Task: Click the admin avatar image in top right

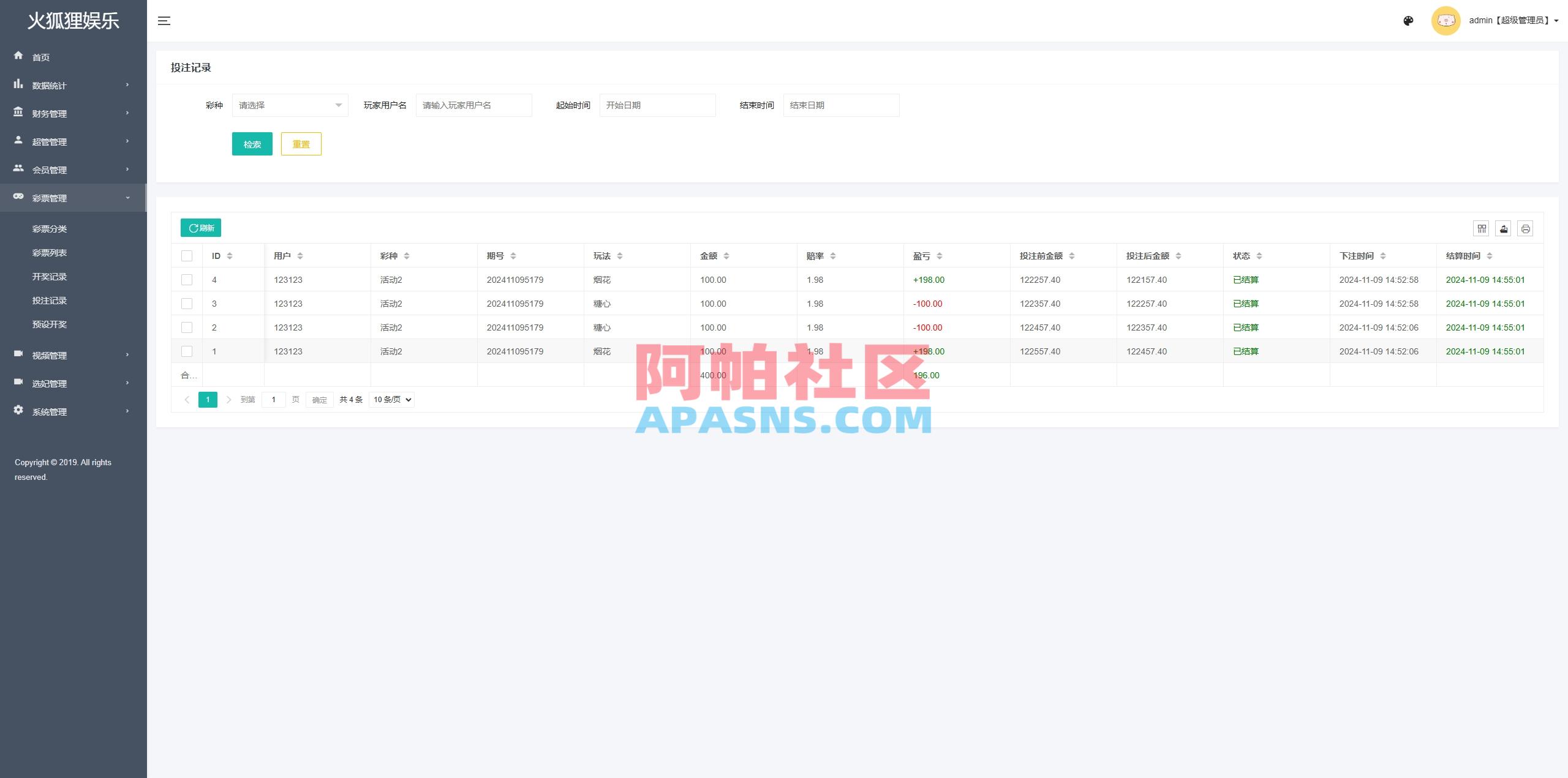Action: pyautogui.click(x=1445, y=20)
